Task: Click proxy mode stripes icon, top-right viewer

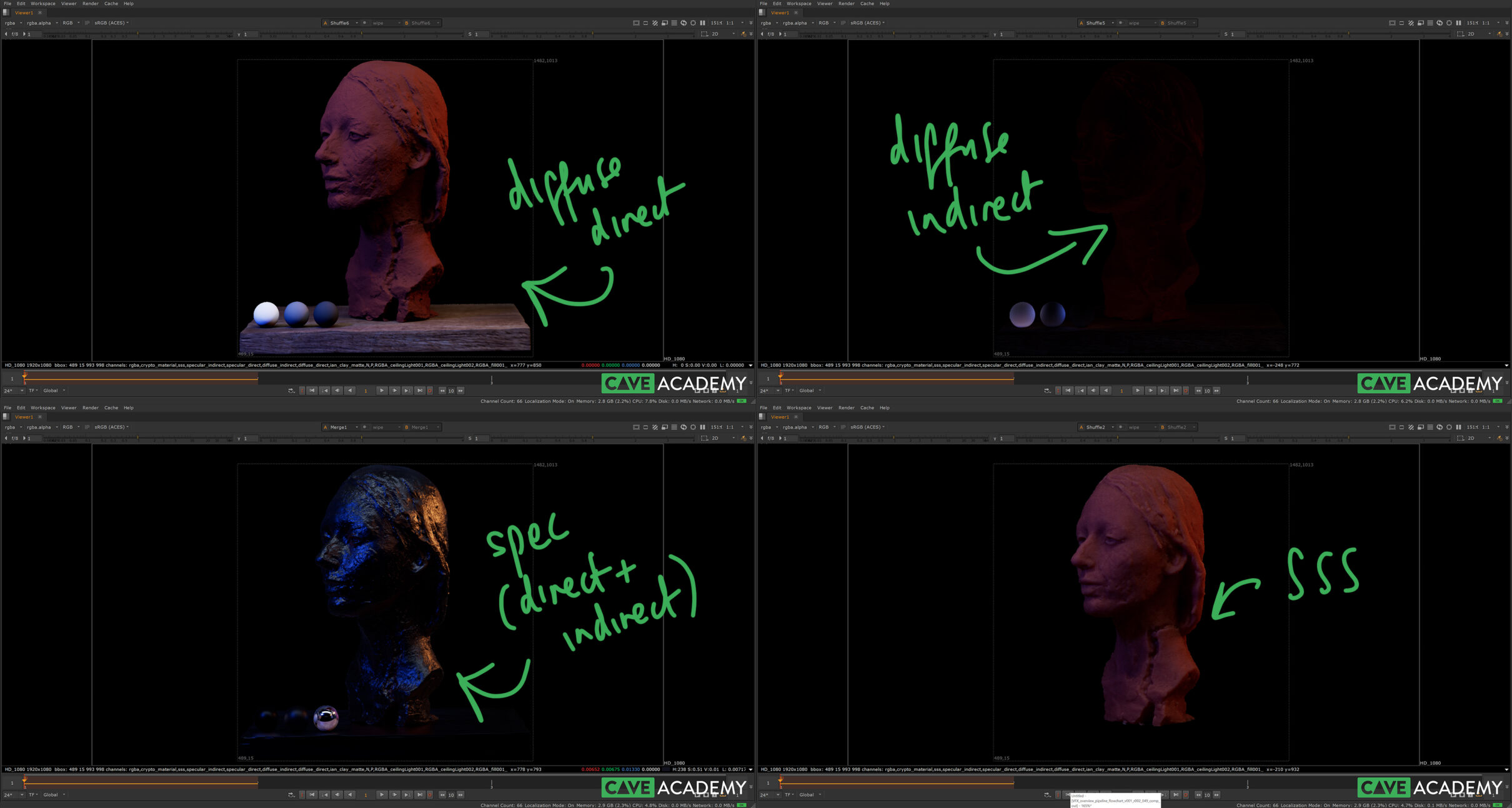Action: [x=1411, y=23]
